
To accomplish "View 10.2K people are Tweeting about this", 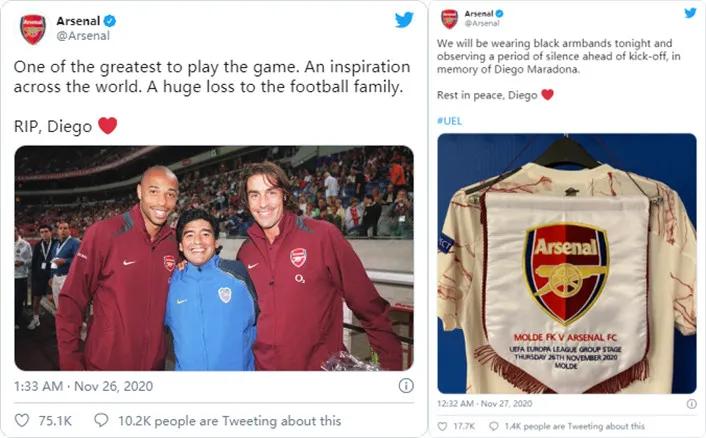I will coord(230,421).
